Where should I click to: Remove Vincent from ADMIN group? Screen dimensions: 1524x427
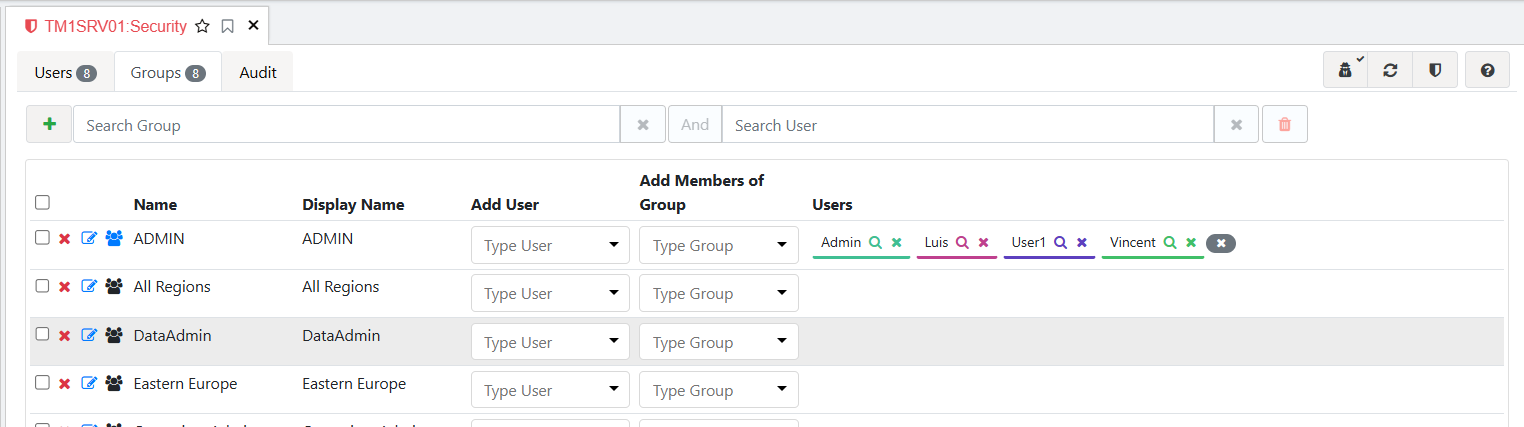click(1191, 243)
